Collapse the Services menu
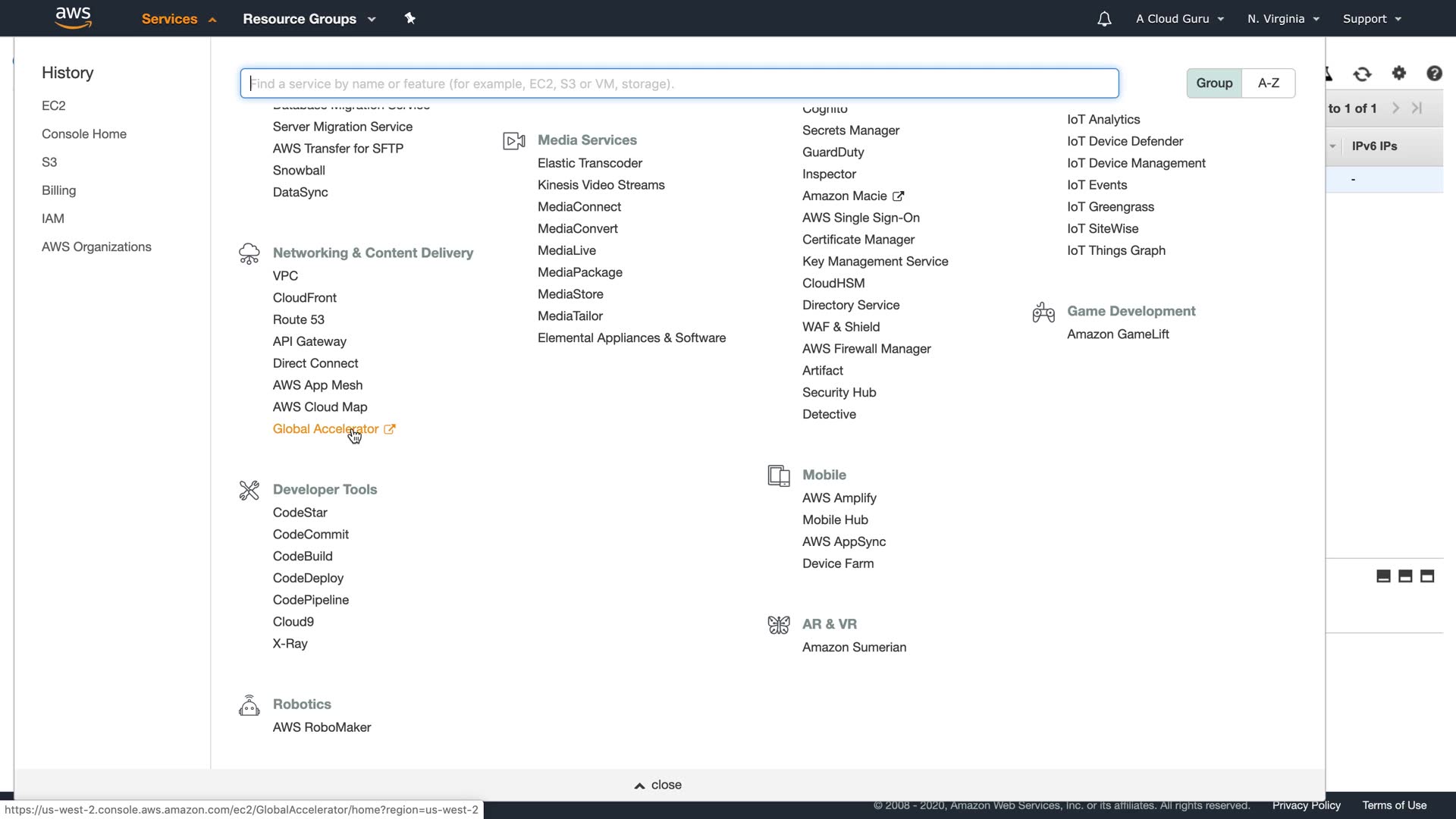This screenshot has width=1456, height=819. click(x=179, y=19)
